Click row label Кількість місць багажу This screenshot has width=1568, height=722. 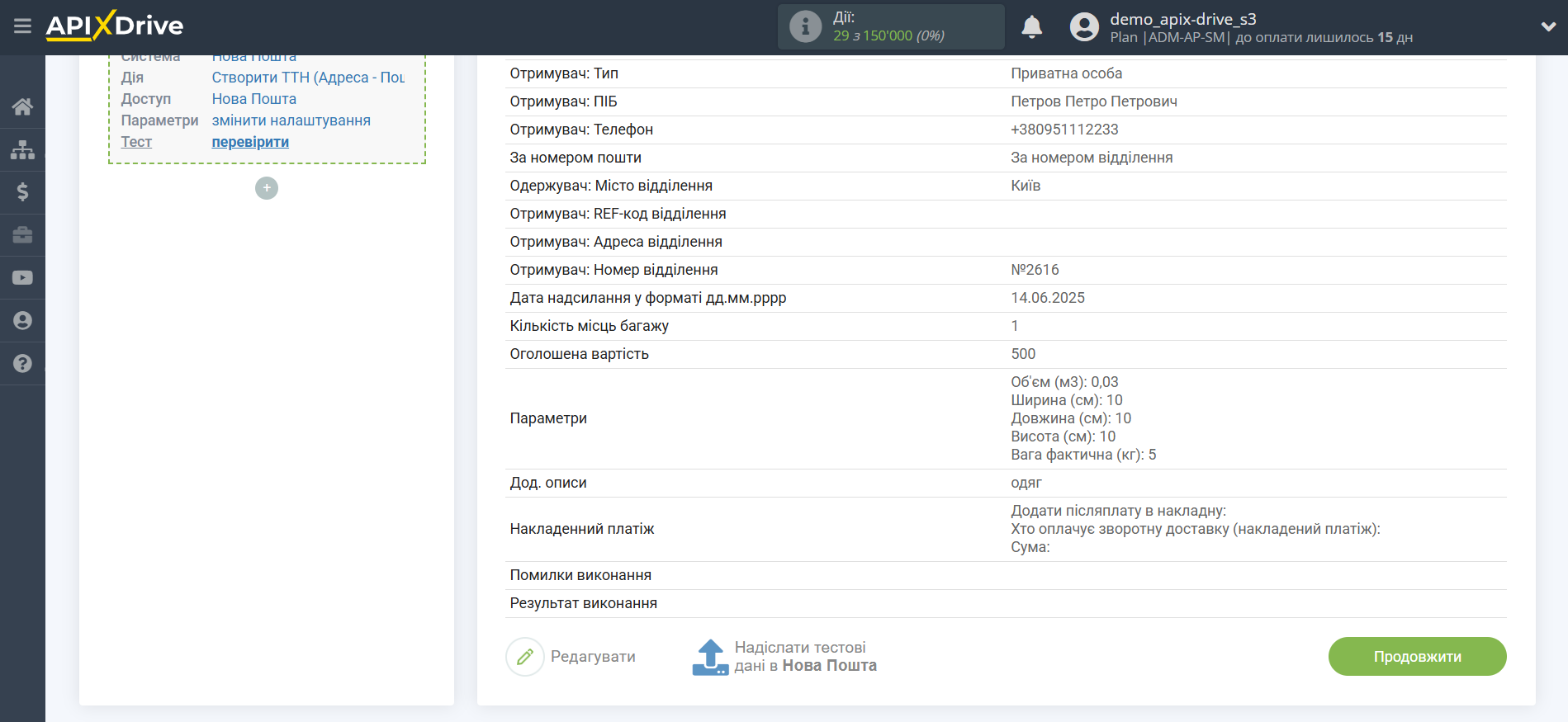(x=589, y=326)
